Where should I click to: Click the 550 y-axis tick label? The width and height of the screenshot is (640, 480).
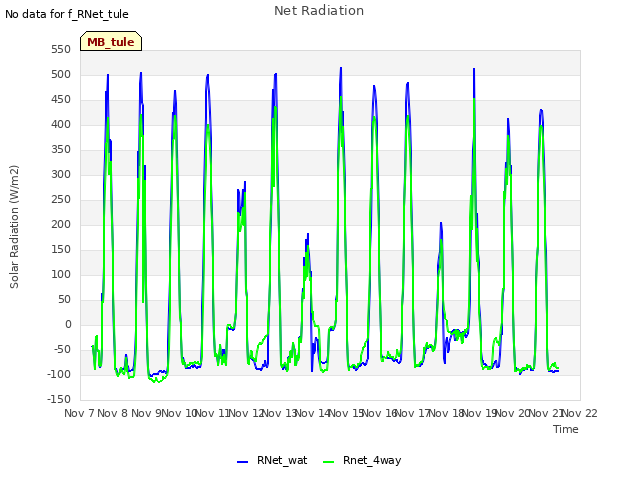[x=61, y=49]
